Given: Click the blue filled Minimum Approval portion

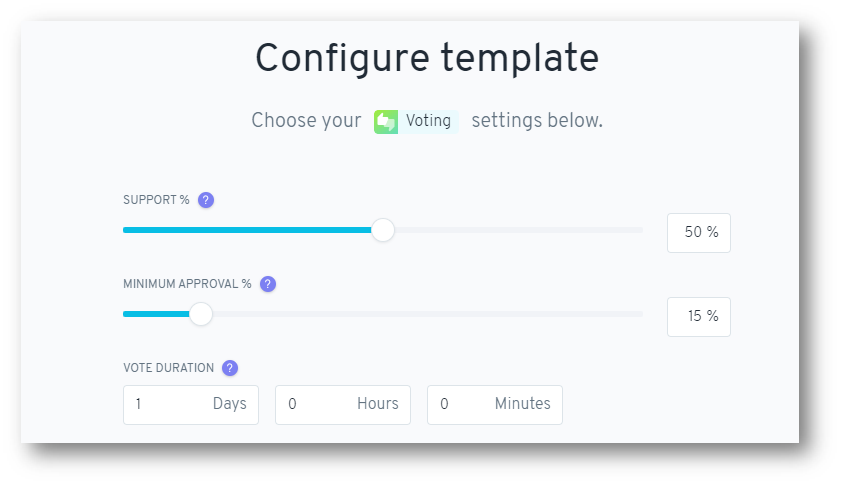Looking at the screenshot, I should coord(156,314).
